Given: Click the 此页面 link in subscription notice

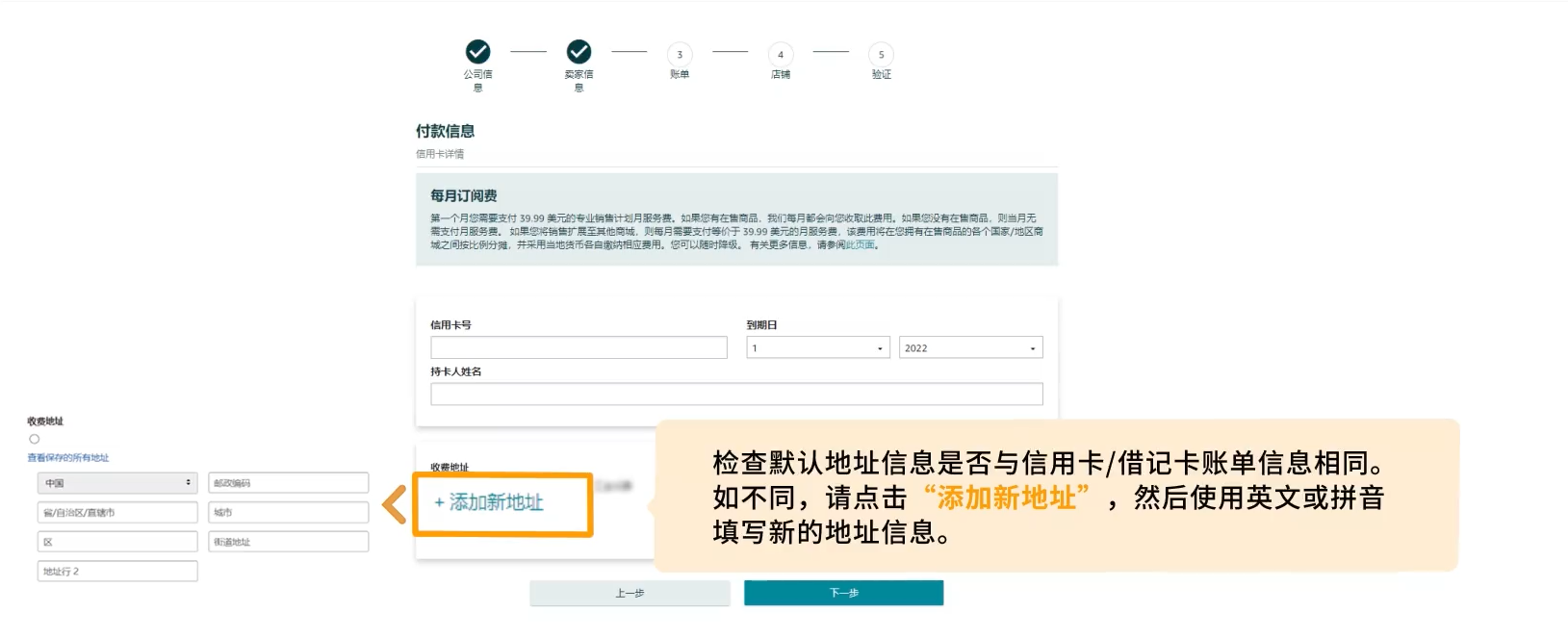Looking at the screenshot, I should click(861, 245).
